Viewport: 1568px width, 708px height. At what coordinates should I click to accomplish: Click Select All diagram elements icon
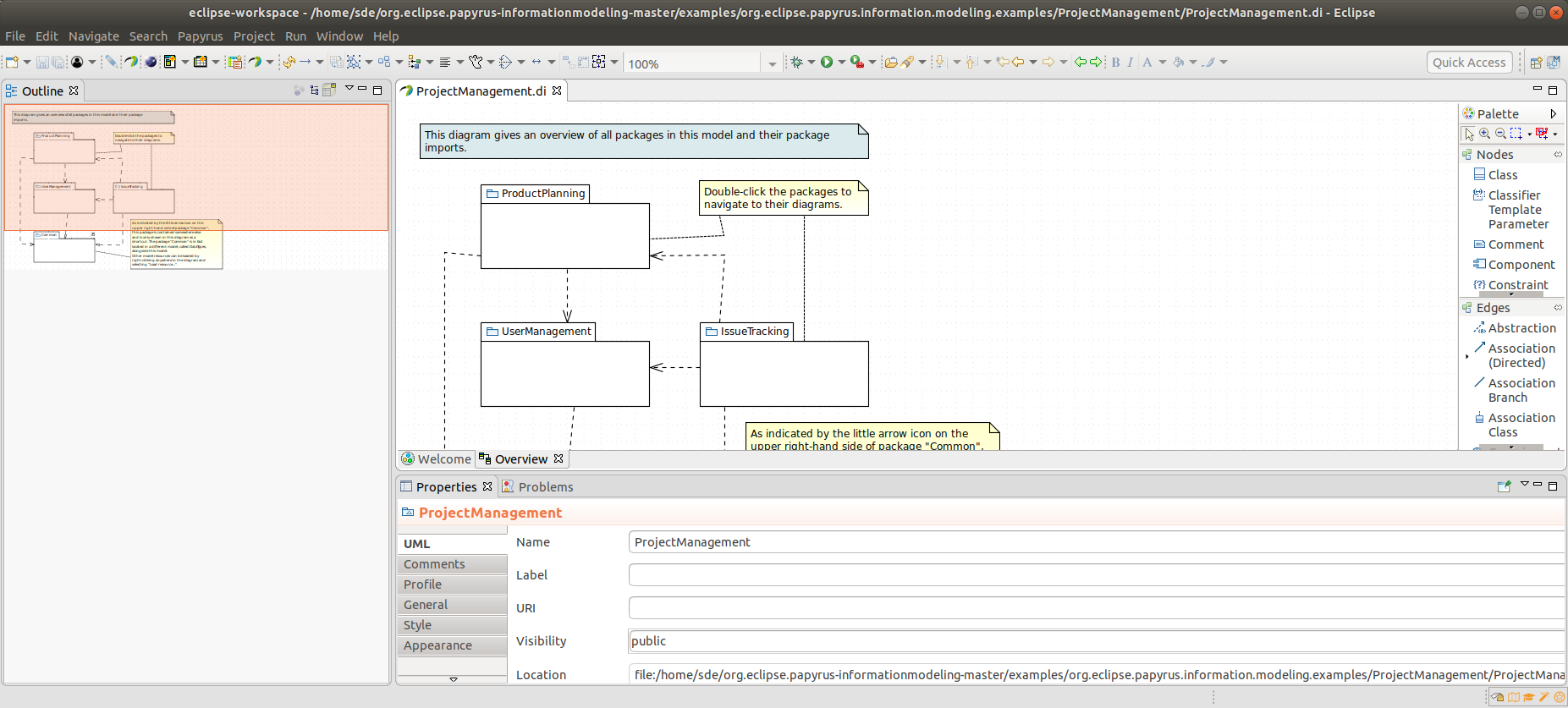pos(354,62)
